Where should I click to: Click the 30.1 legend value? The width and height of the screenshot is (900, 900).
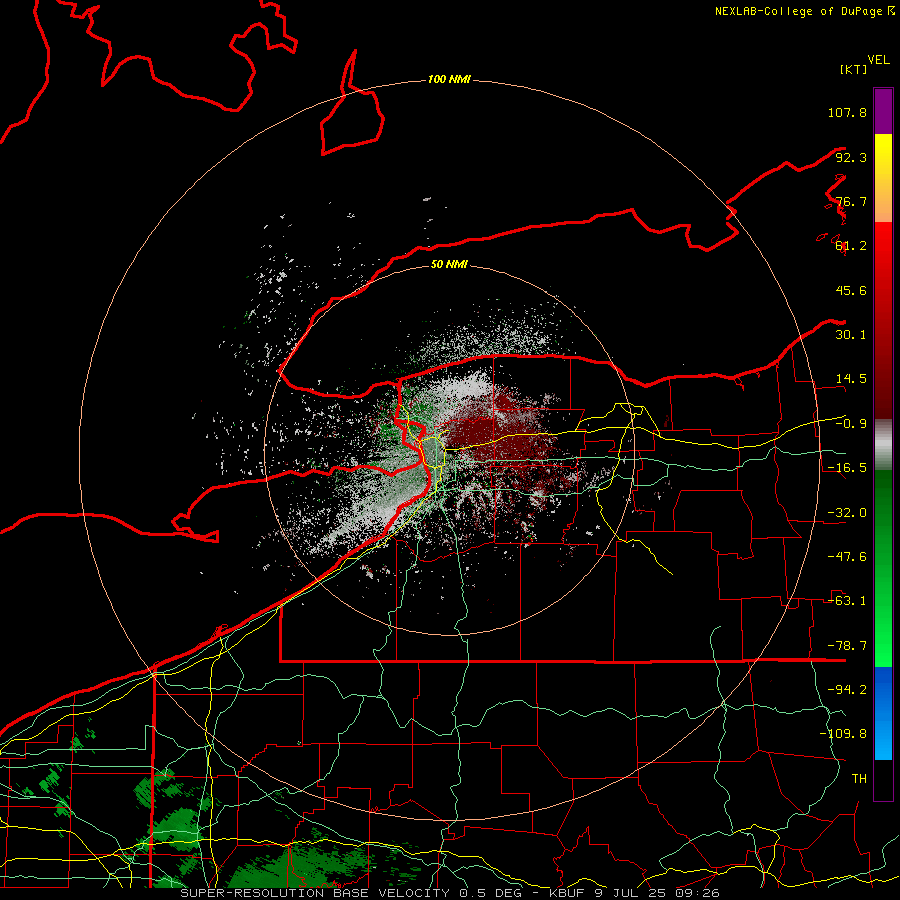click(851, 335)
